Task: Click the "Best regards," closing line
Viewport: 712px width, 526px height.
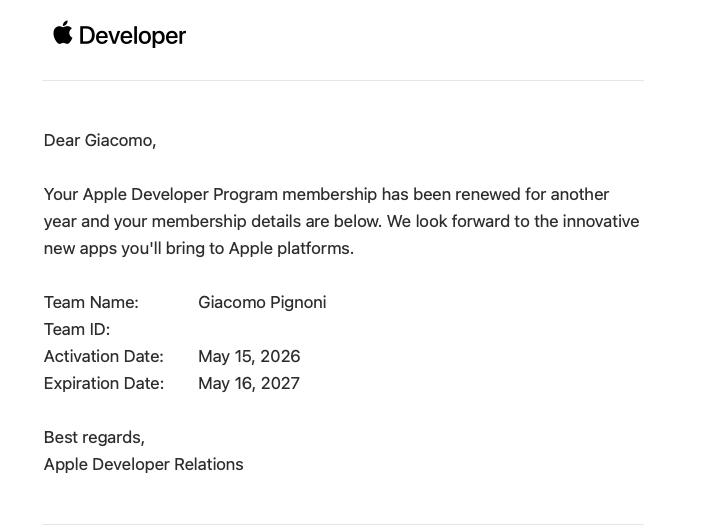Action: click(94, 437)
